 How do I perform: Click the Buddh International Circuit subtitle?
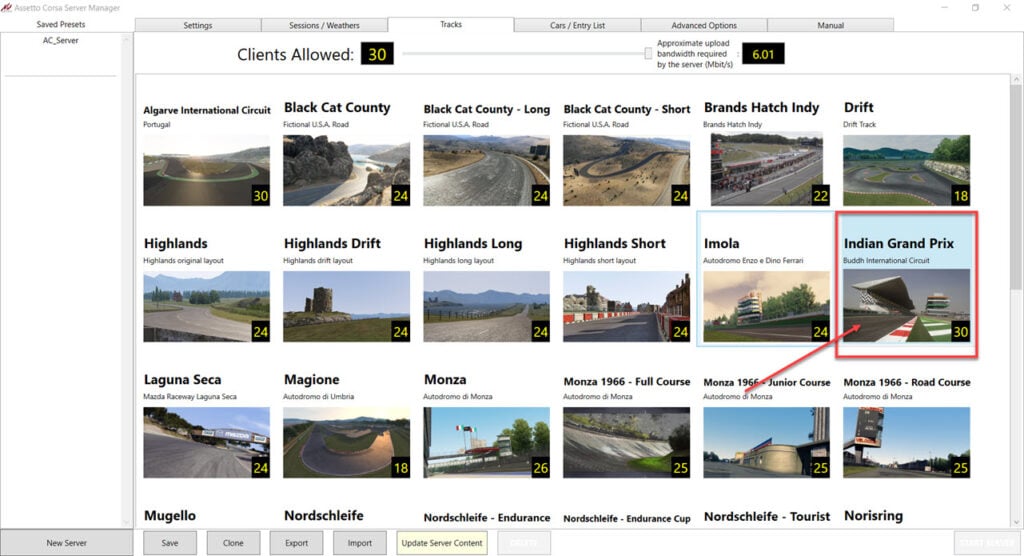pos(886,261)
